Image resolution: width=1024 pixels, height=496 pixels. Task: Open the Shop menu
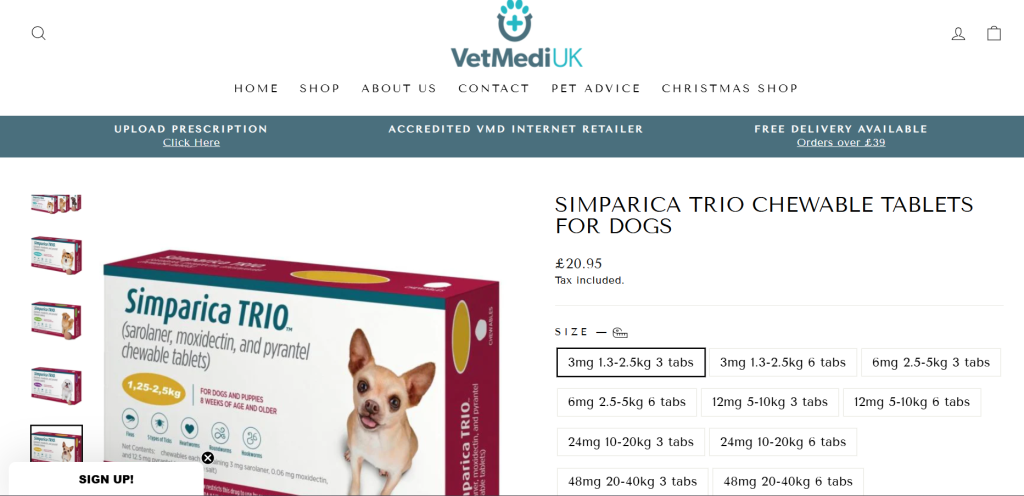pyautogui.click(x=320, y=88)
